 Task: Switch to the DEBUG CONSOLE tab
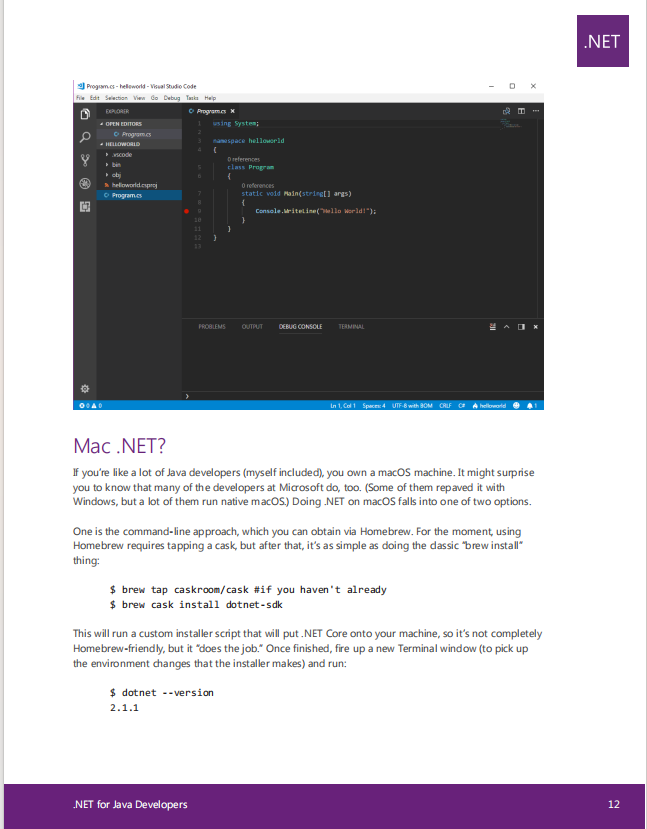tap(300, 327)
